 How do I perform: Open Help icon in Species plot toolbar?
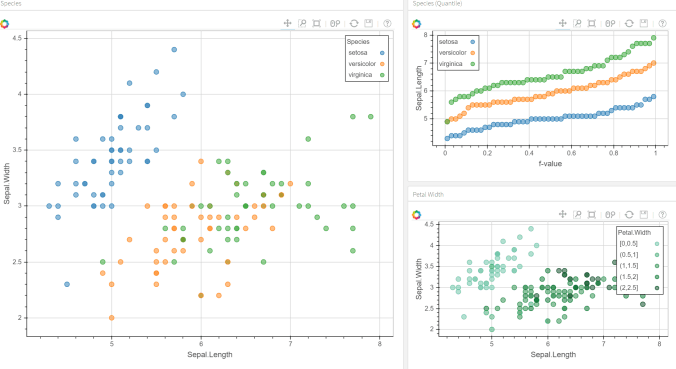coord(387,23)
